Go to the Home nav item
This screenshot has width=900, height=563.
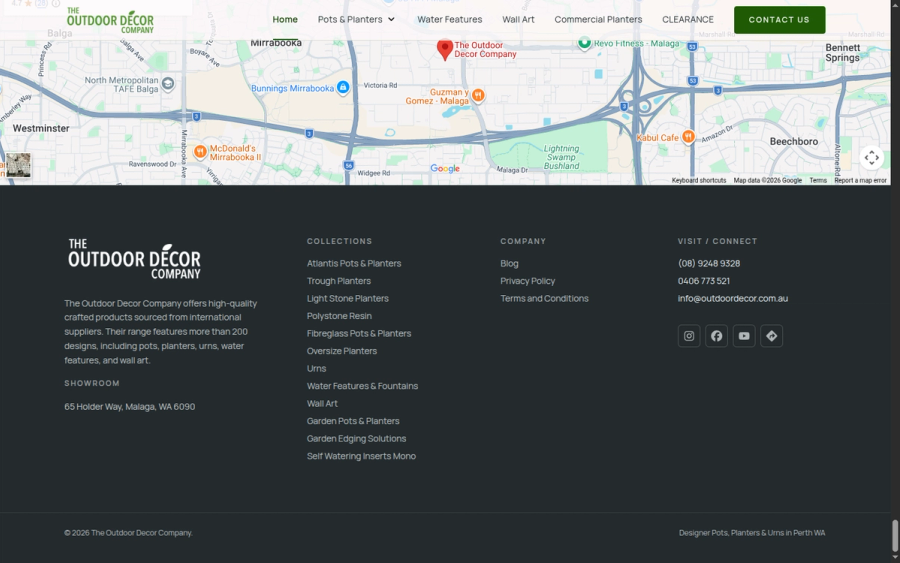285,20
